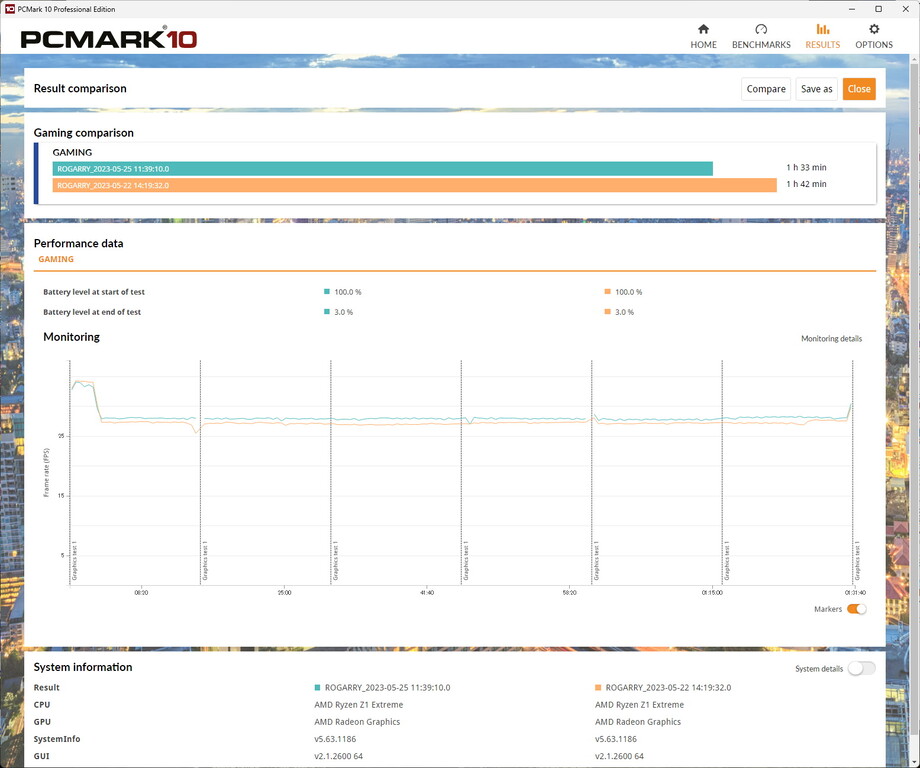The image size is (920, 768).
Task: Click the scrollbar up arrow
Action: pyautogui.click(x=915, y=59)
